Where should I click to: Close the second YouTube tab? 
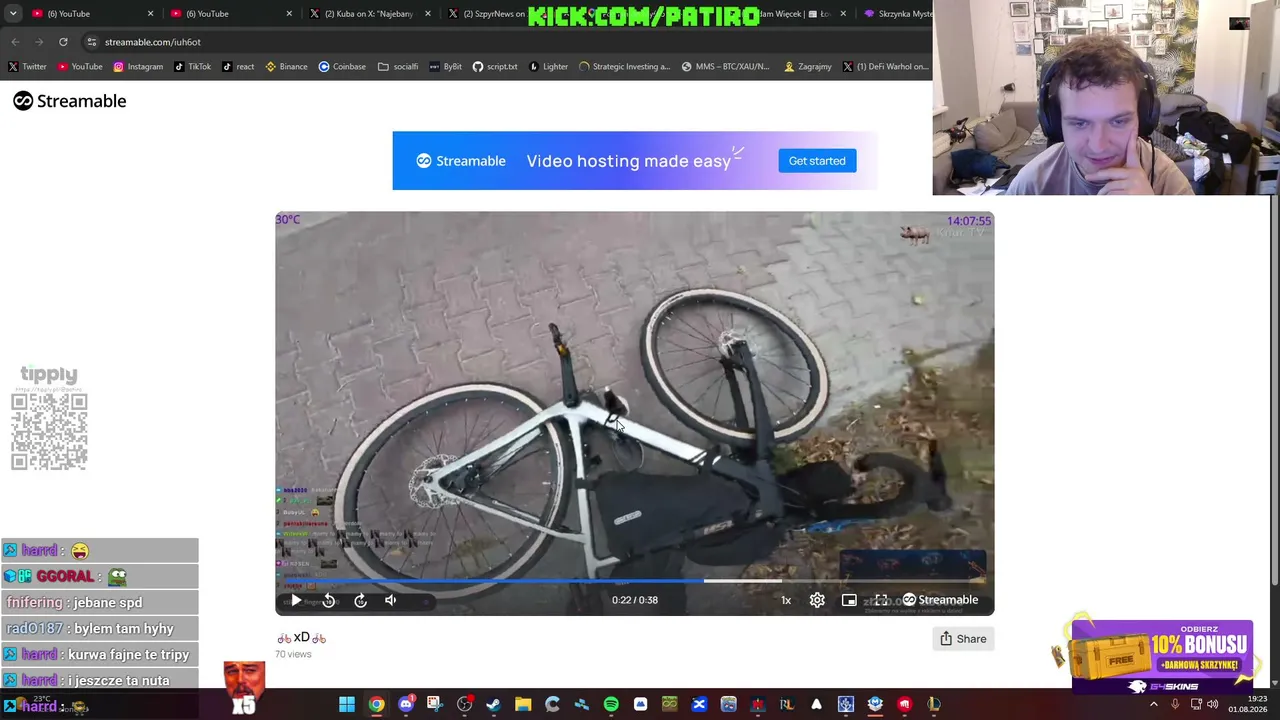click(x=289, y=14)
